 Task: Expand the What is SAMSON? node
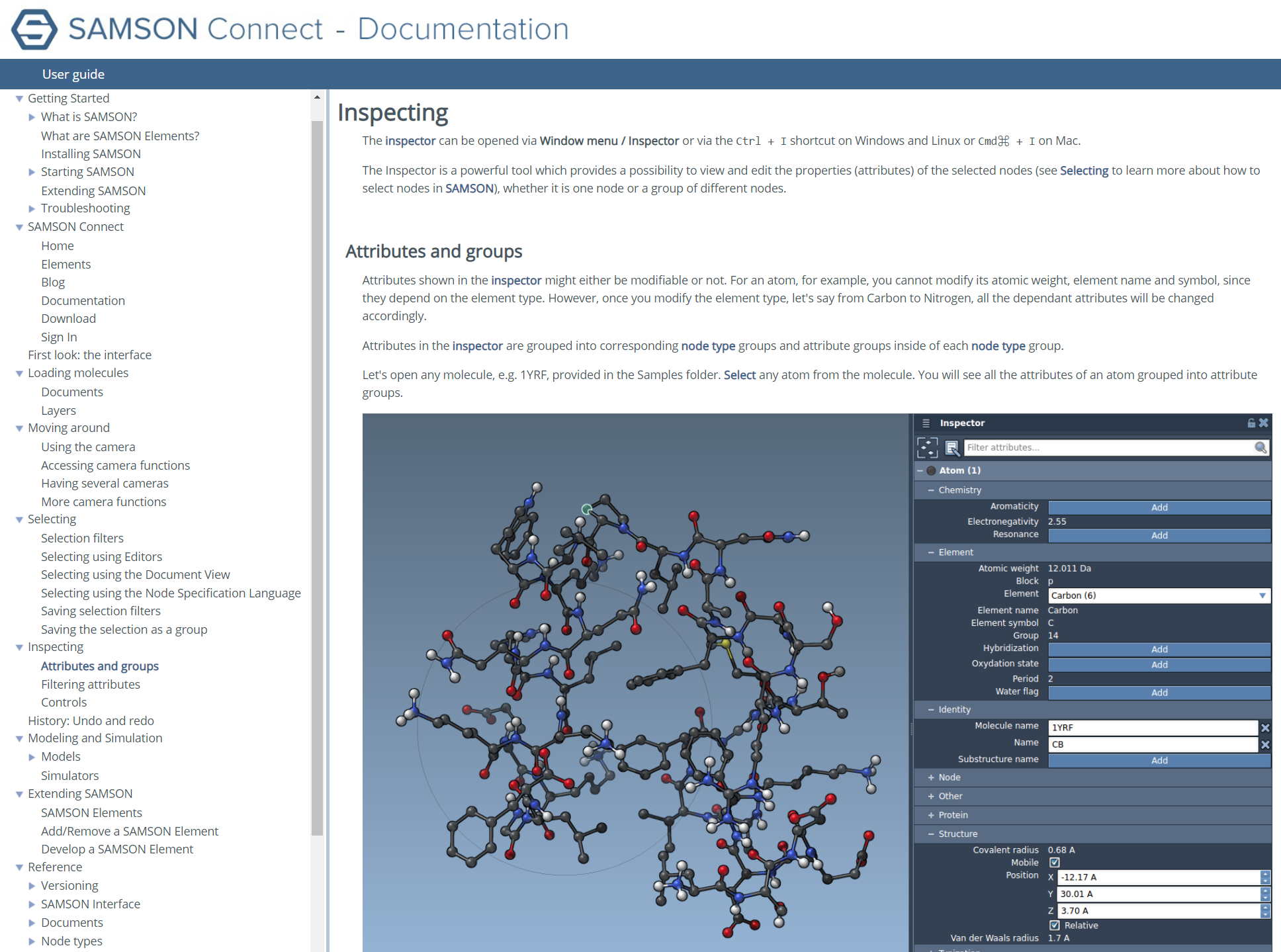[x=32, y=117]
